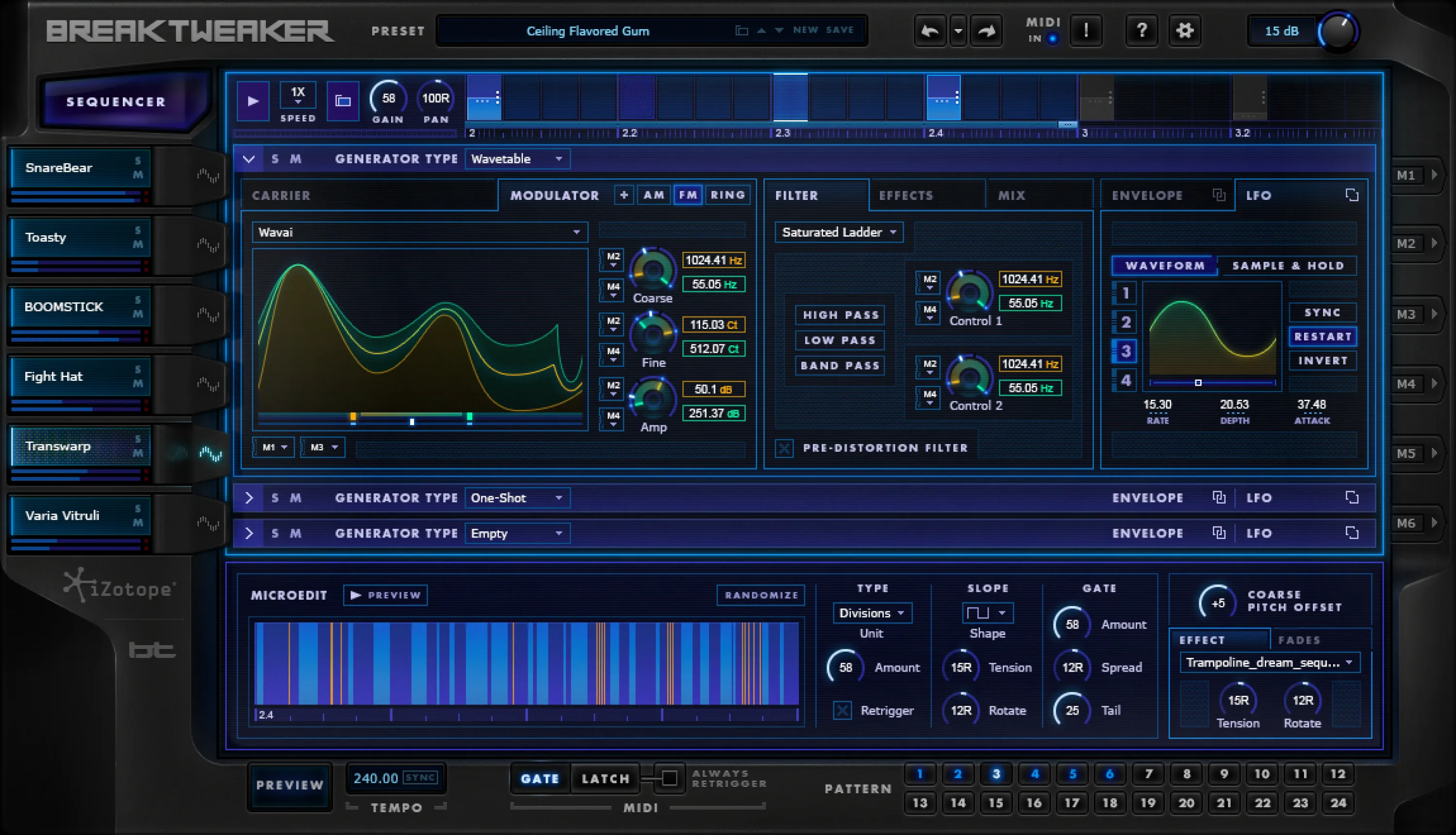Collapse the Wavetable generator chevron
Viewport: 1456px width, 835px height.
tap(248, 159)
